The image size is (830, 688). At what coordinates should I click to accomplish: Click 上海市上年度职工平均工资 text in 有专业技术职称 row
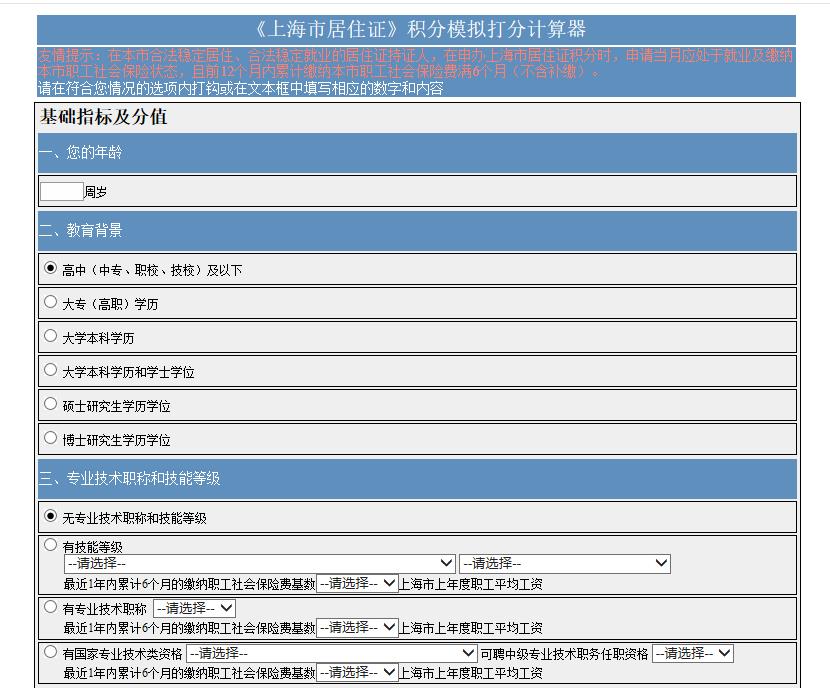click(471, 629)
